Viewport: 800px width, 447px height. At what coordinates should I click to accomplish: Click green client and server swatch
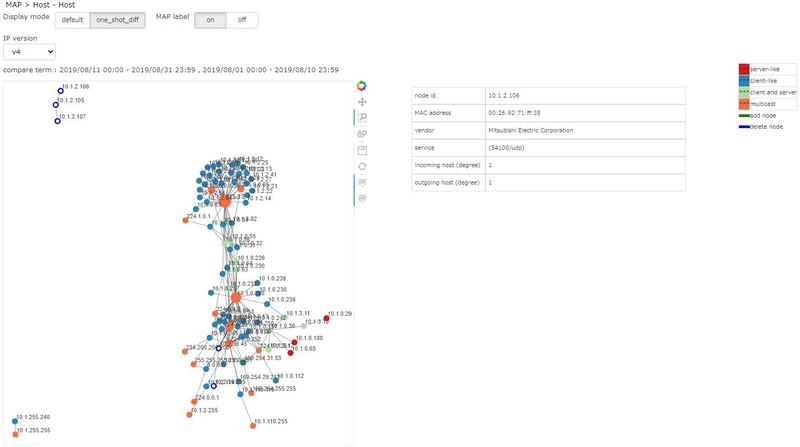pos(744,92)
